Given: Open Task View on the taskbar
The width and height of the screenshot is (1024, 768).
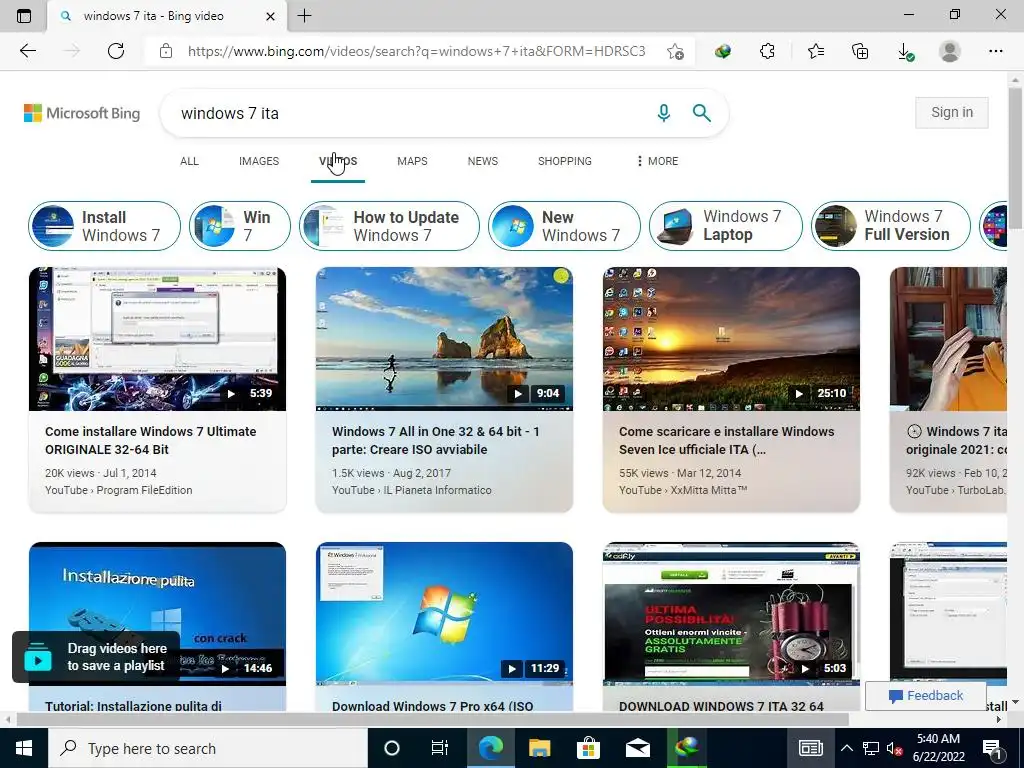Looking at the screenshot, I should click(x=440, y=748).
